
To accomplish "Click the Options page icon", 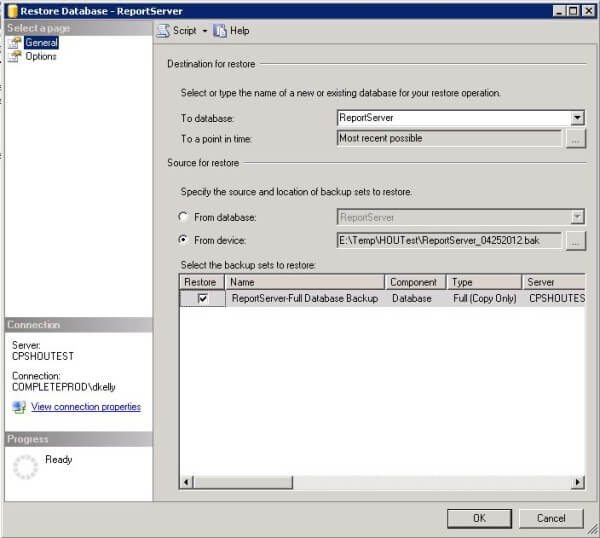I will (15, 57).
